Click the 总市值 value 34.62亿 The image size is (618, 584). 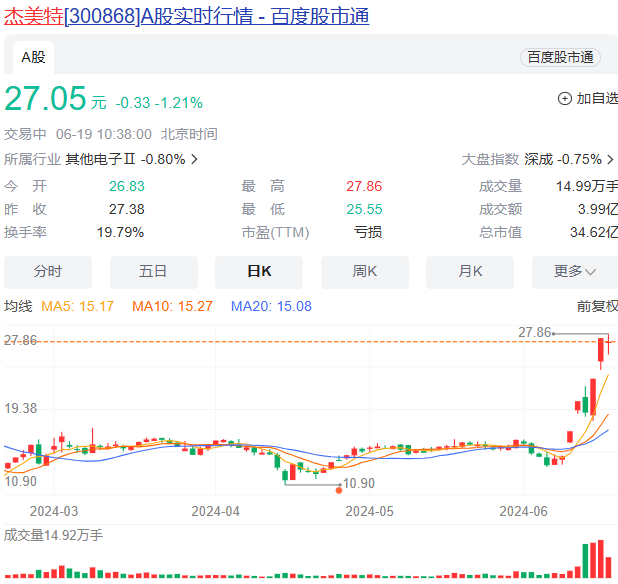tap(594, 232)
